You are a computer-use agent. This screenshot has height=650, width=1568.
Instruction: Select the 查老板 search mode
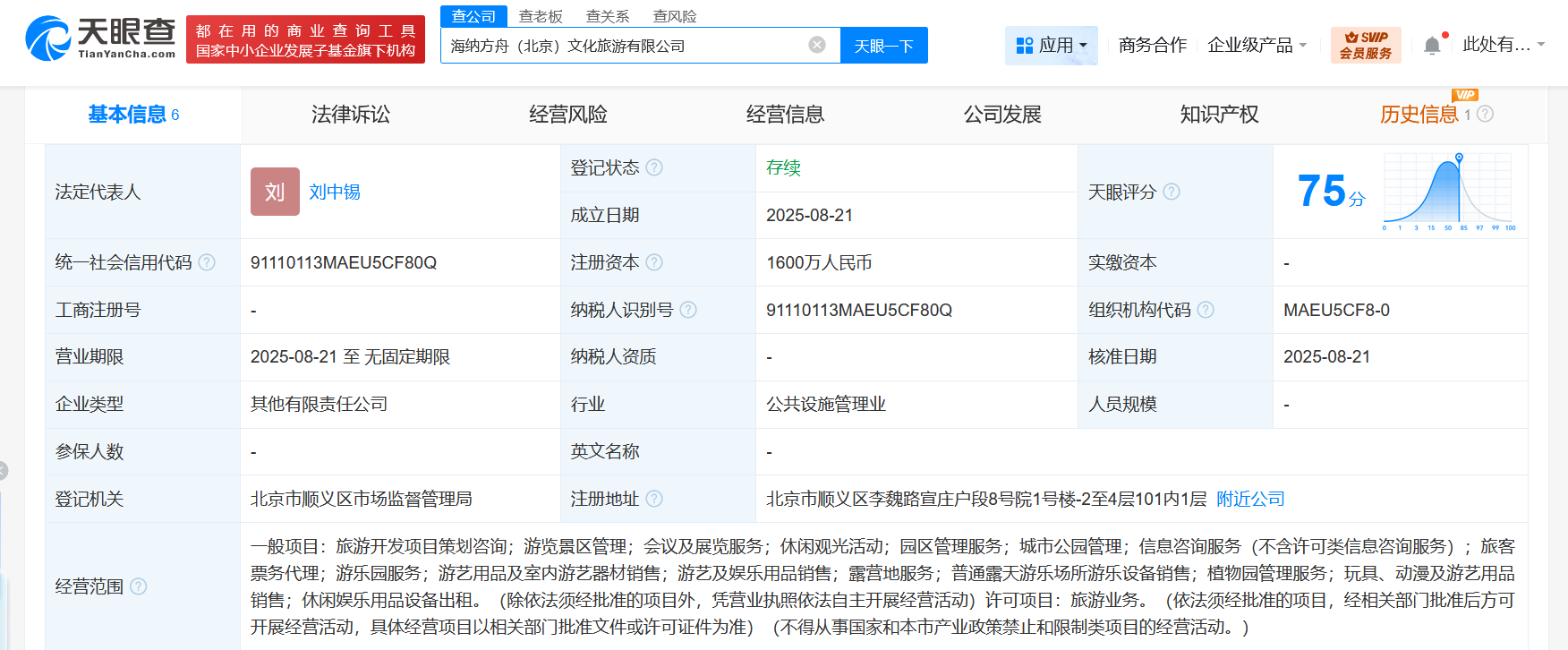coord(541,16)
